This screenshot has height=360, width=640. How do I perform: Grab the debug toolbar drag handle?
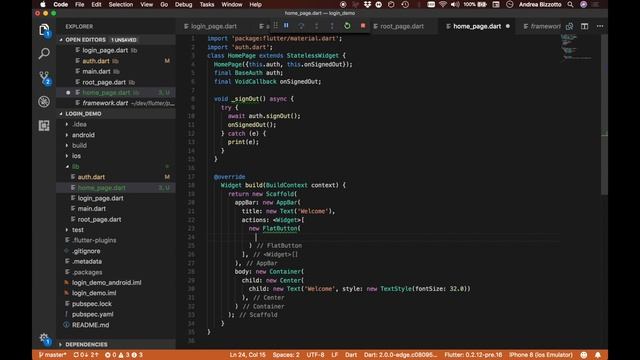(x=276, y=26)
